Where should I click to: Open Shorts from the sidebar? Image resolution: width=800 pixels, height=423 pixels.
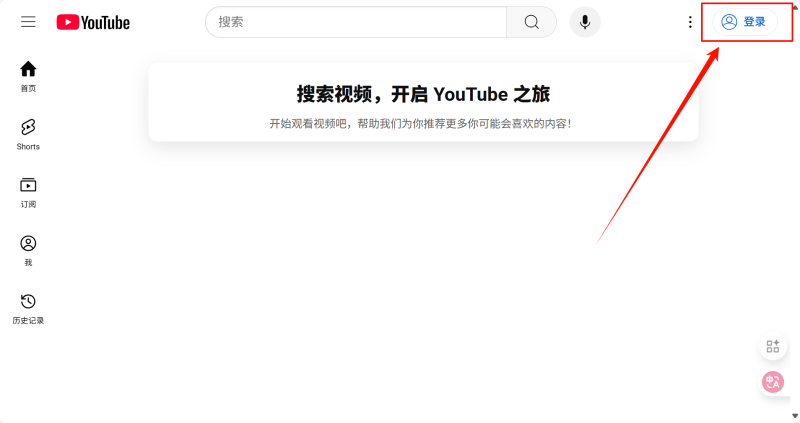[28, 134]
